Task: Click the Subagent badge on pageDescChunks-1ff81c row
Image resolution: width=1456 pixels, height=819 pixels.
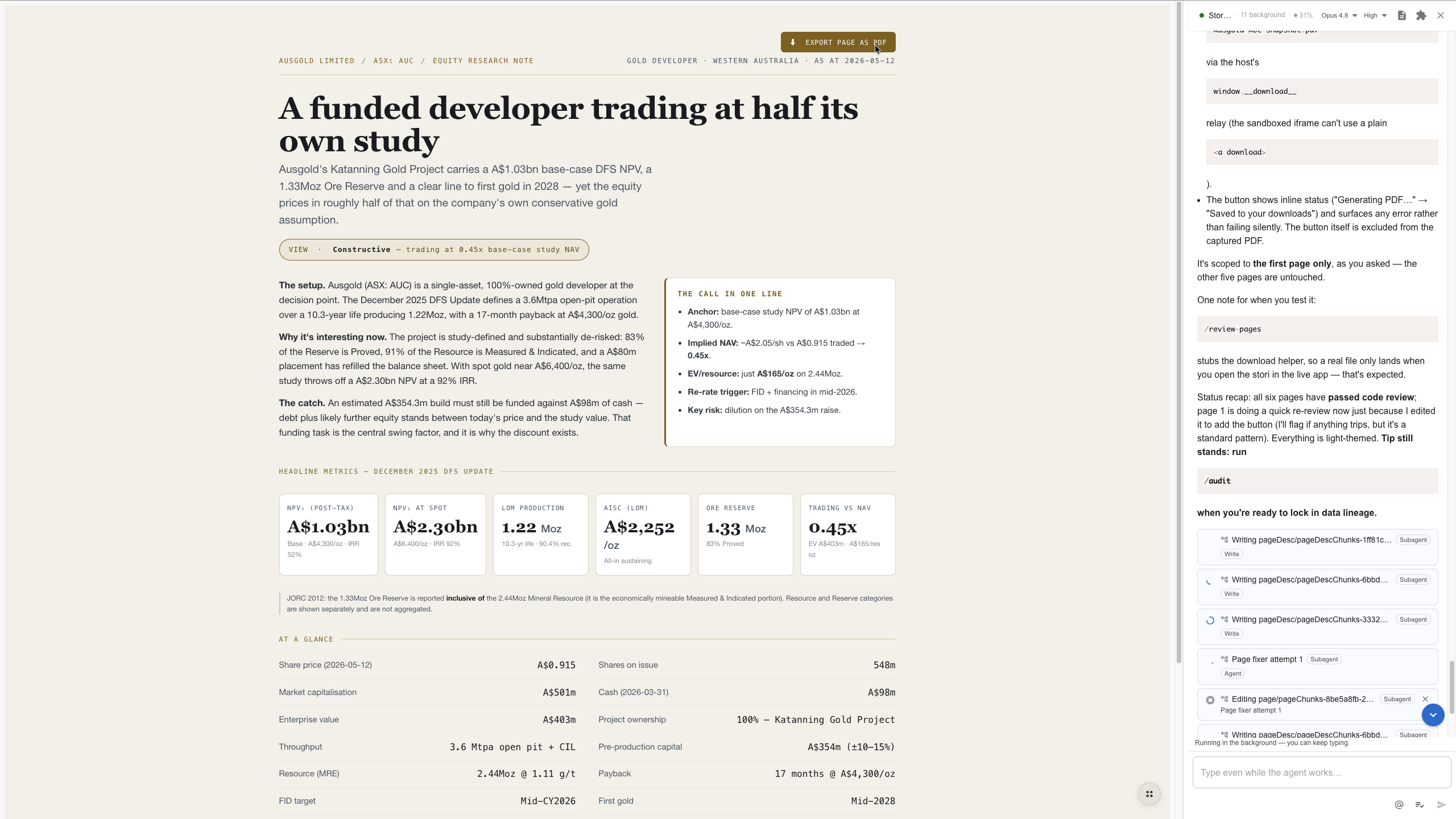Action: 1413,540
